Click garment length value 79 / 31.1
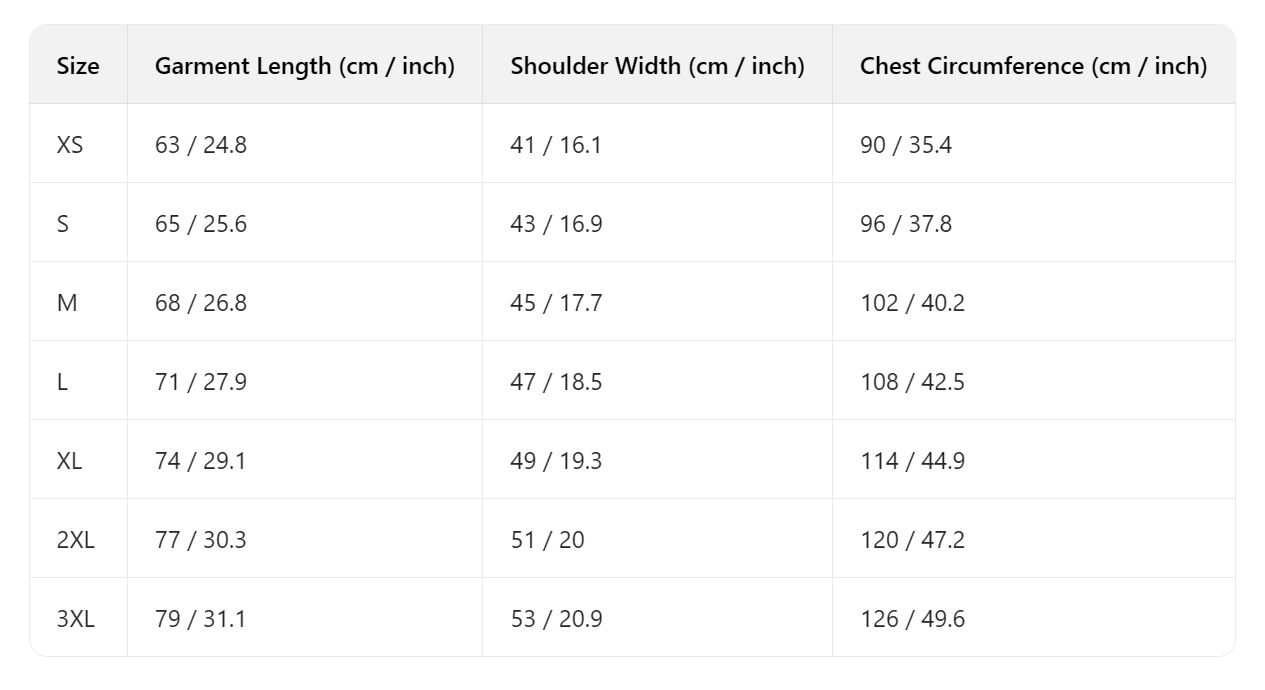The width and height of the screenshot is (1265, 690). [200, 619]
